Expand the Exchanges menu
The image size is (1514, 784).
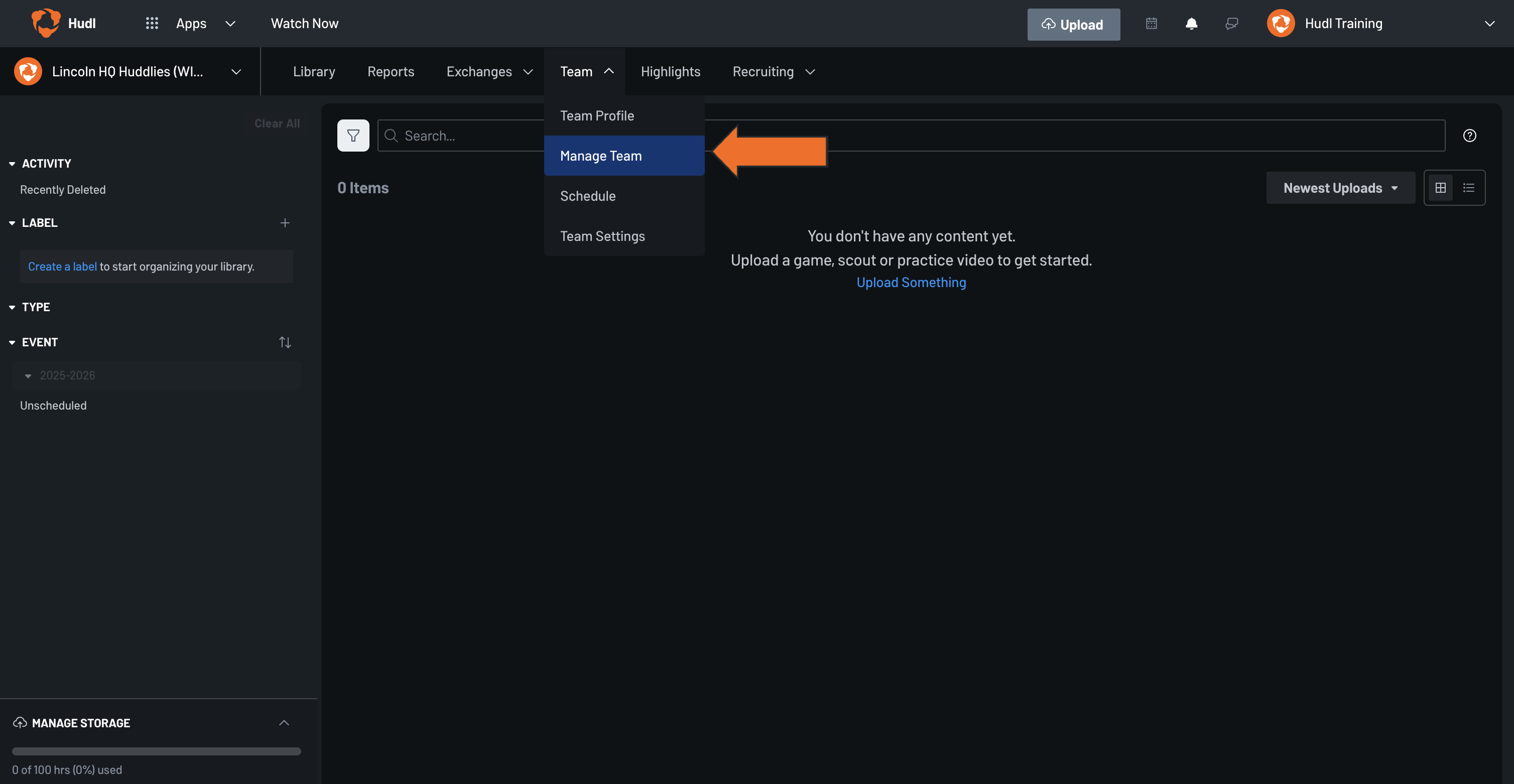click(489, 71)
